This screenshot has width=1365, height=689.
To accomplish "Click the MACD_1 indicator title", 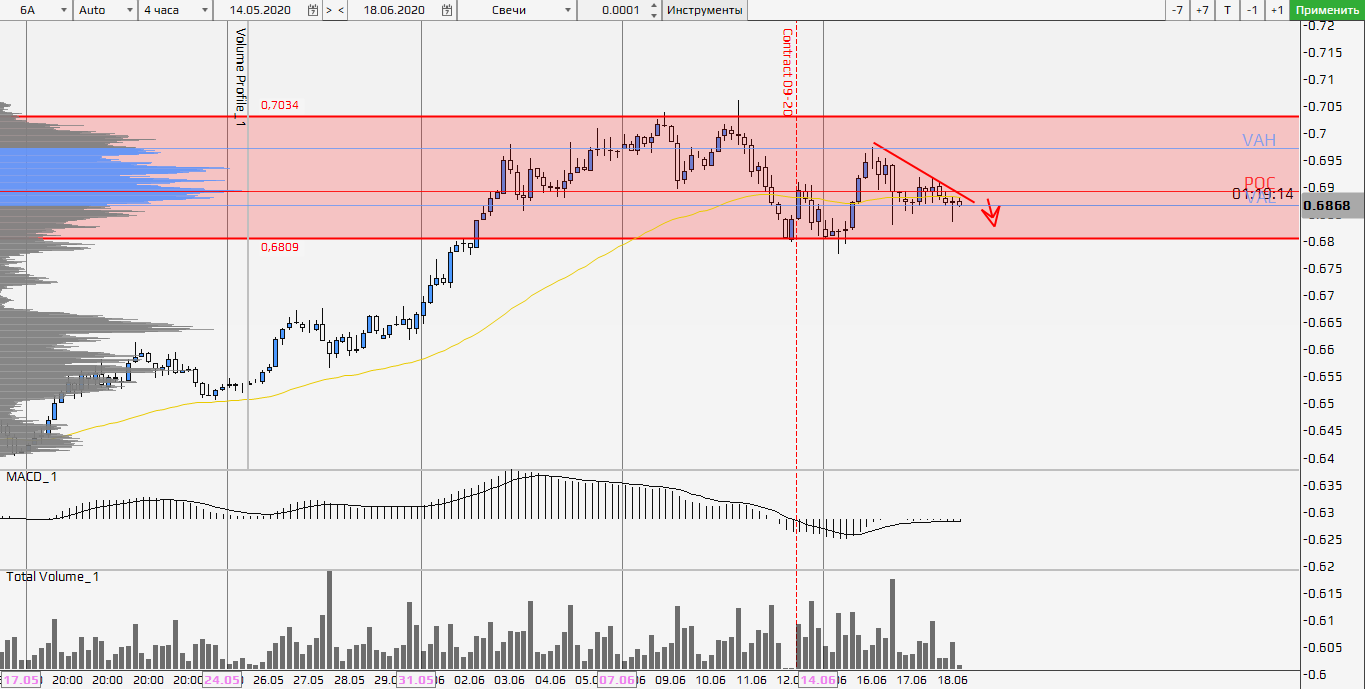I will 32,477.
